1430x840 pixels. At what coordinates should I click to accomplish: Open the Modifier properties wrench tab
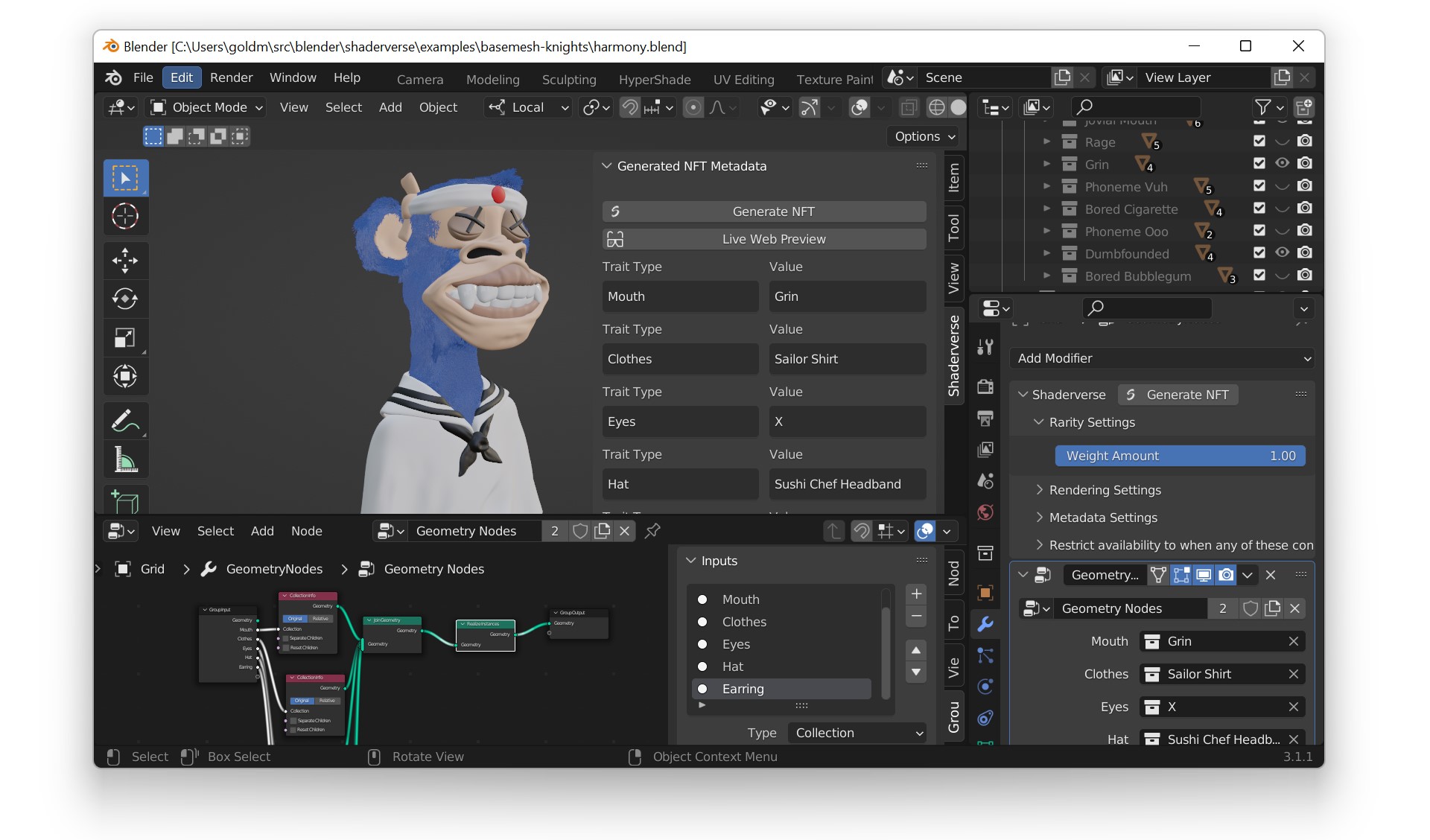[985, 624]
